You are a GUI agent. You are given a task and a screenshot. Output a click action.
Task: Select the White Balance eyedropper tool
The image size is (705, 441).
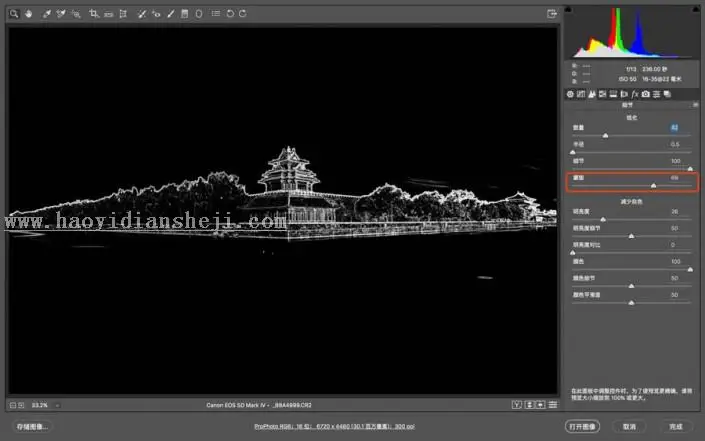[x=46, y=14]
